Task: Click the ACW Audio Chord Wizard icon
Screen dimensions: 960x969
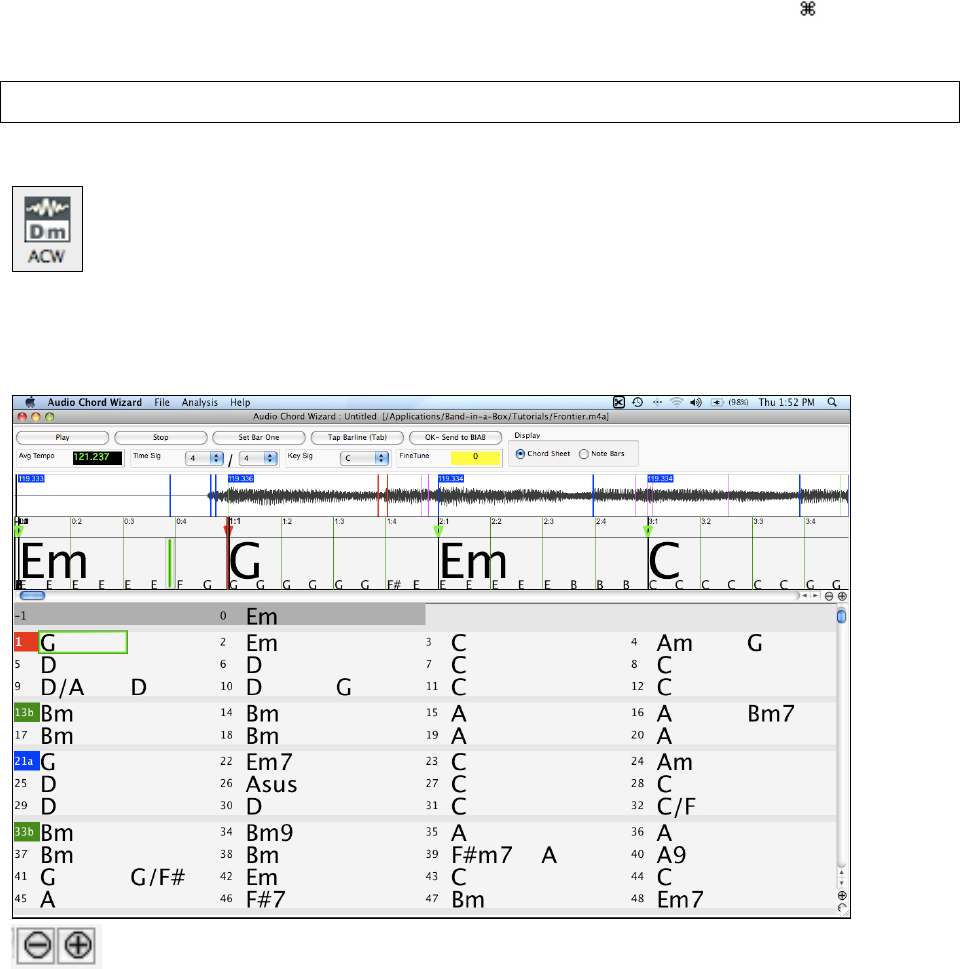Action: click(46, 227)
